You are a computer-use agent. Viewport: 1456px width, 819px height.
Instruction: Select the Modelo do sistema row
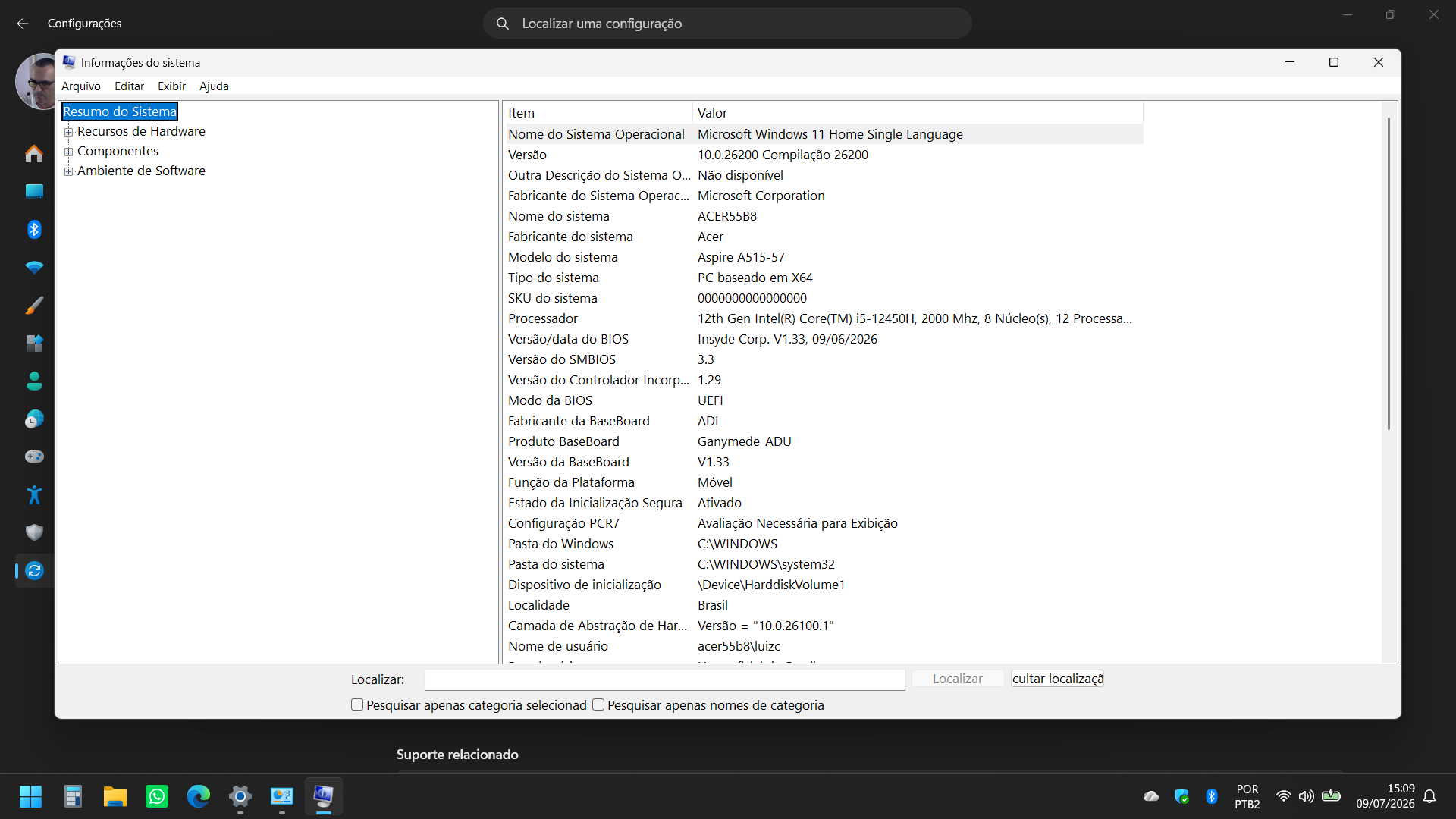[824, 257]
